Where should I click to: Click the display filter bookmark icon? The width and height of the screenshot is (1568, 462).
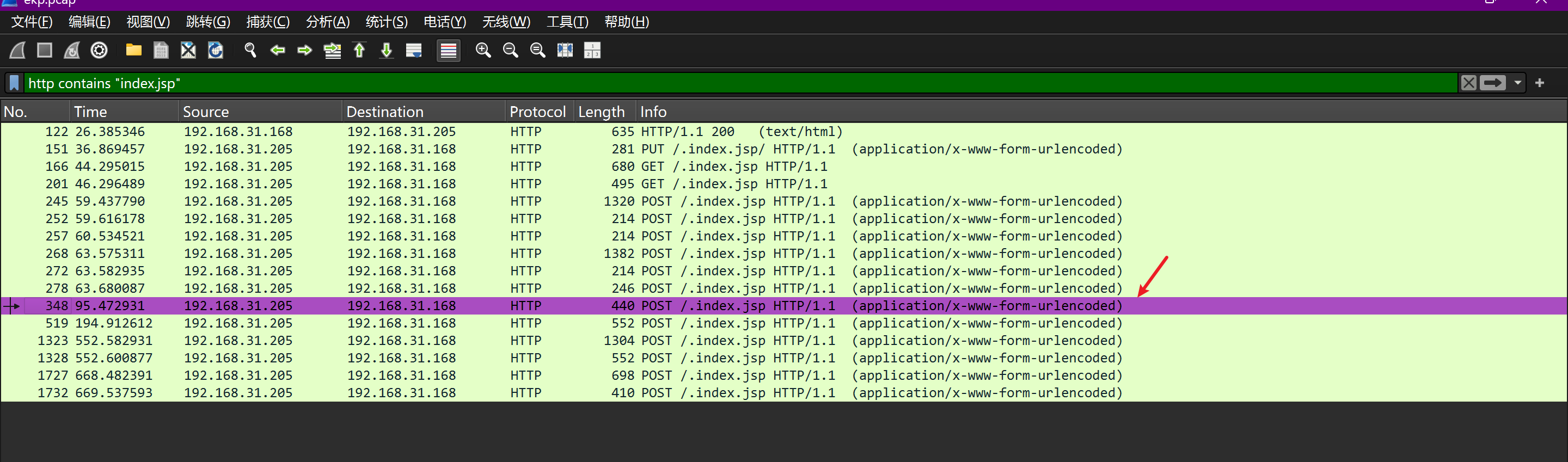click(15, 83)
